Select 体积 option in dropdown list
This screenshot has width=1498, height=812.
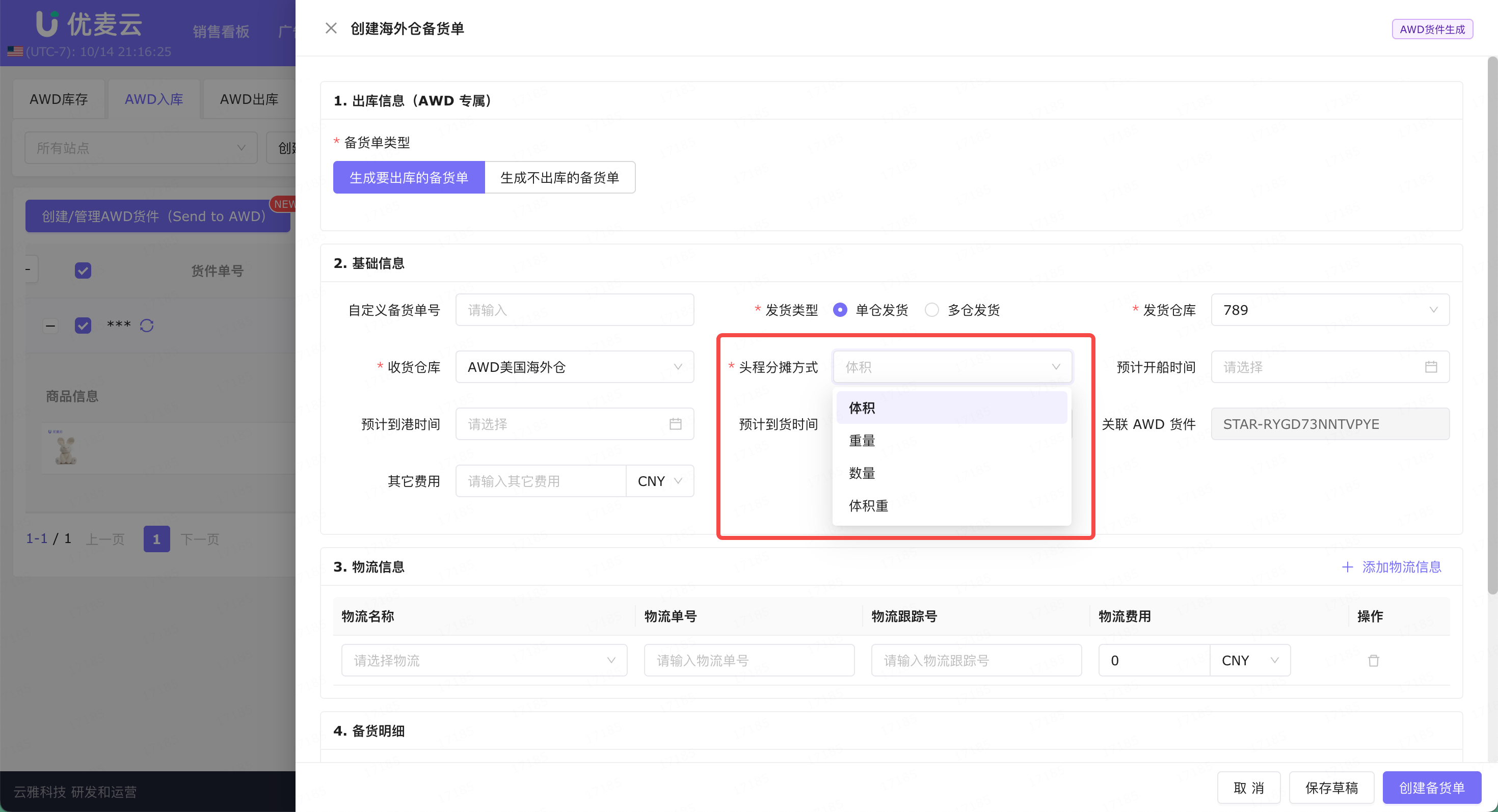pyautogui.click(x=951, y=408)
